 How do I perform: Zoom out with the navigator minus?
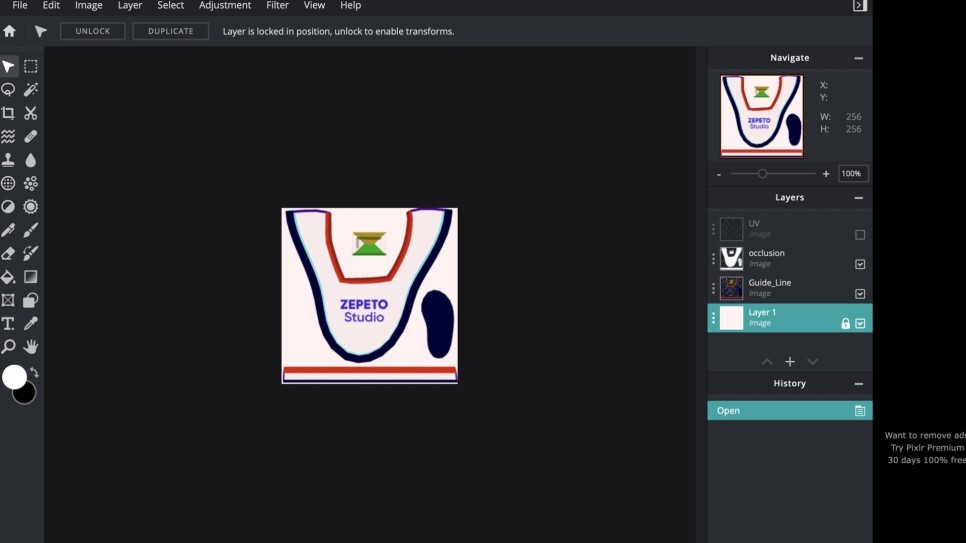tap(719, 174)
